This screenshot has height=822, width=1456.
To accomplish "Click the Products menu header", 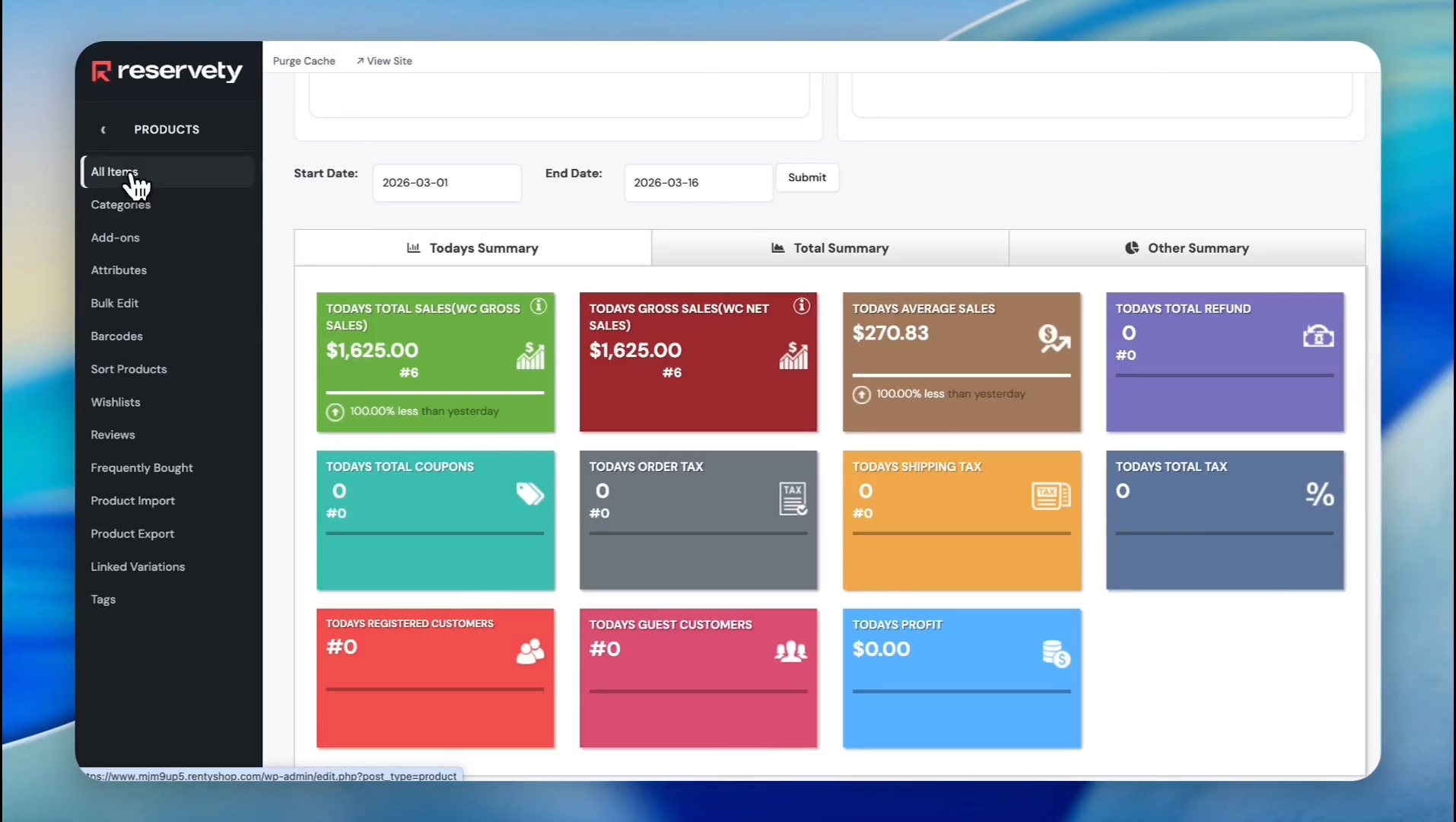I will (167, 130).
